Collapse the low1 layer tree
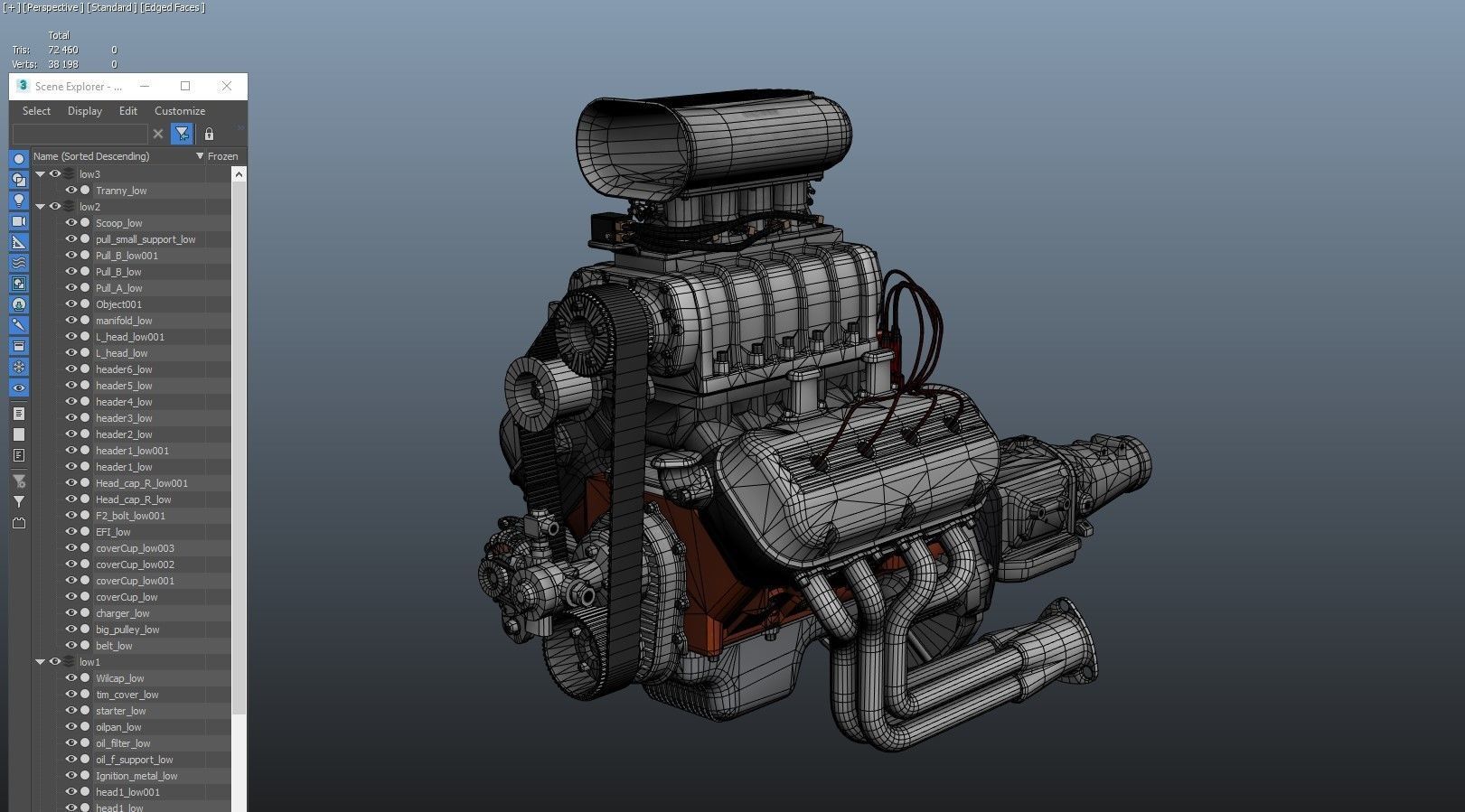 (x=40, y=662)
